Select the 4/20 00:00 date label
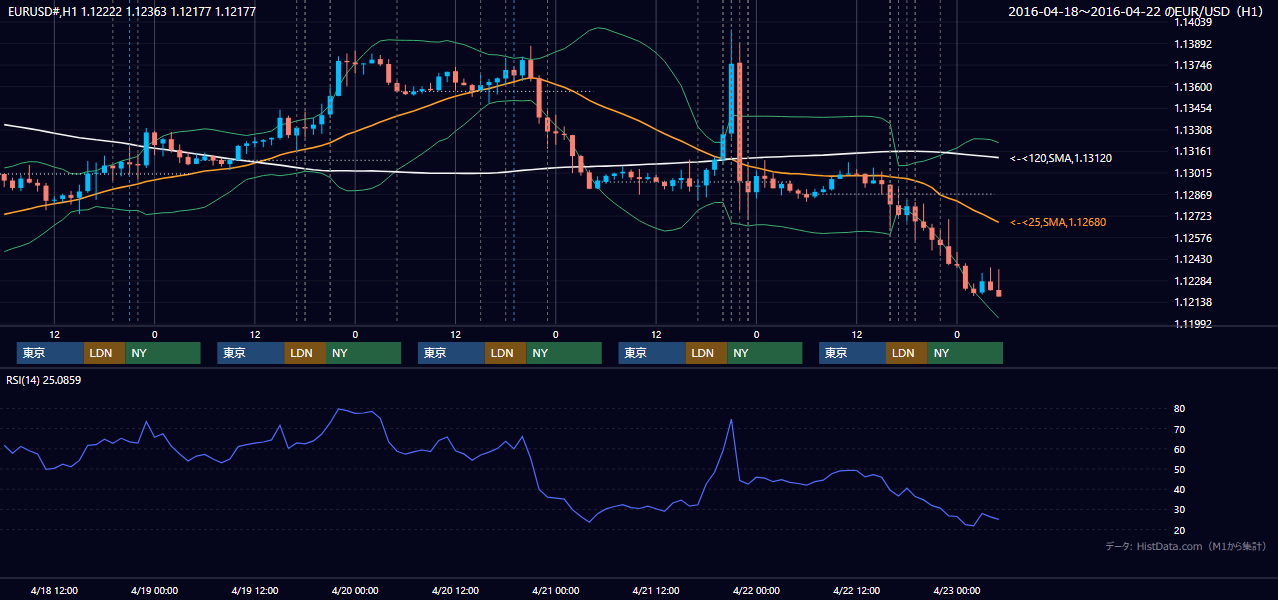Screen dimensions: 1278x600 click(355, 590)
